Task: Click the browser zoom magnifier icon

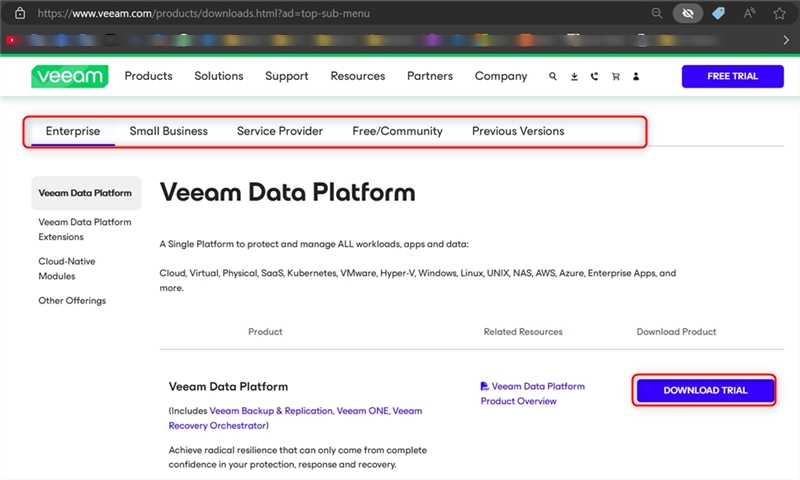Action: (x=657, y=14)
